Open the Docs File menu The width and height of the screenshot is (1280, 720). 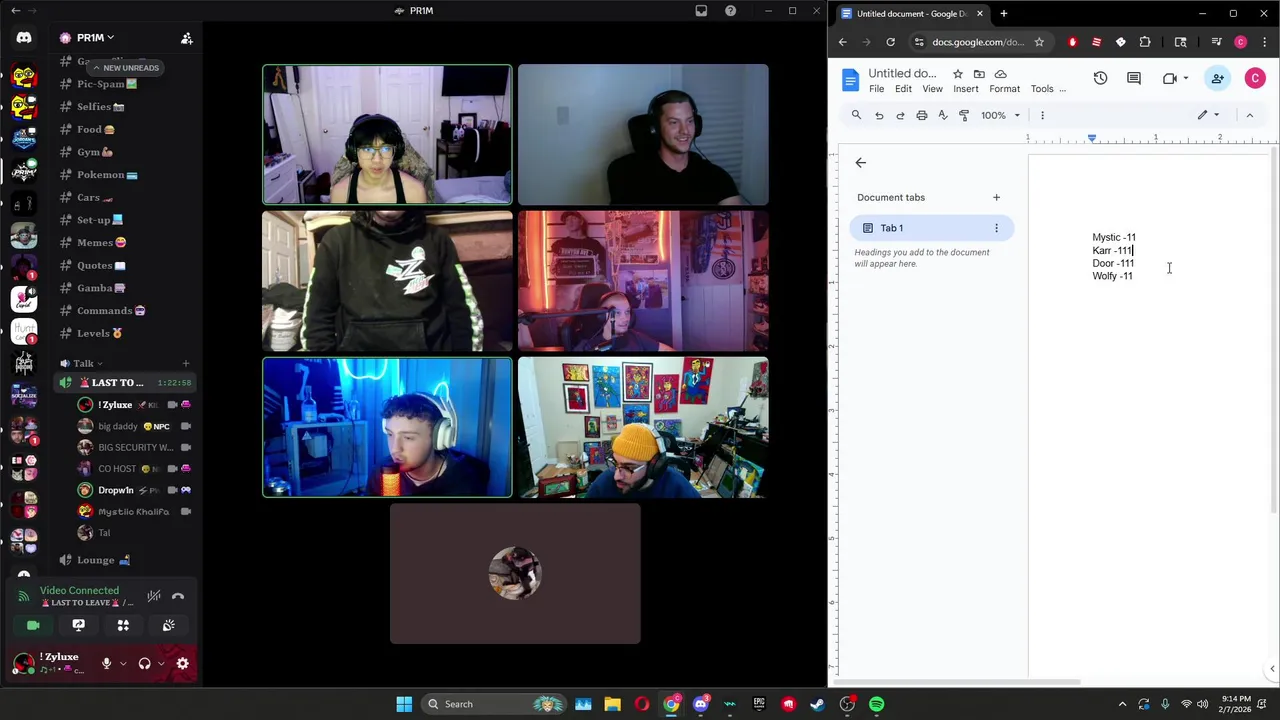click(x=876, y=89)
